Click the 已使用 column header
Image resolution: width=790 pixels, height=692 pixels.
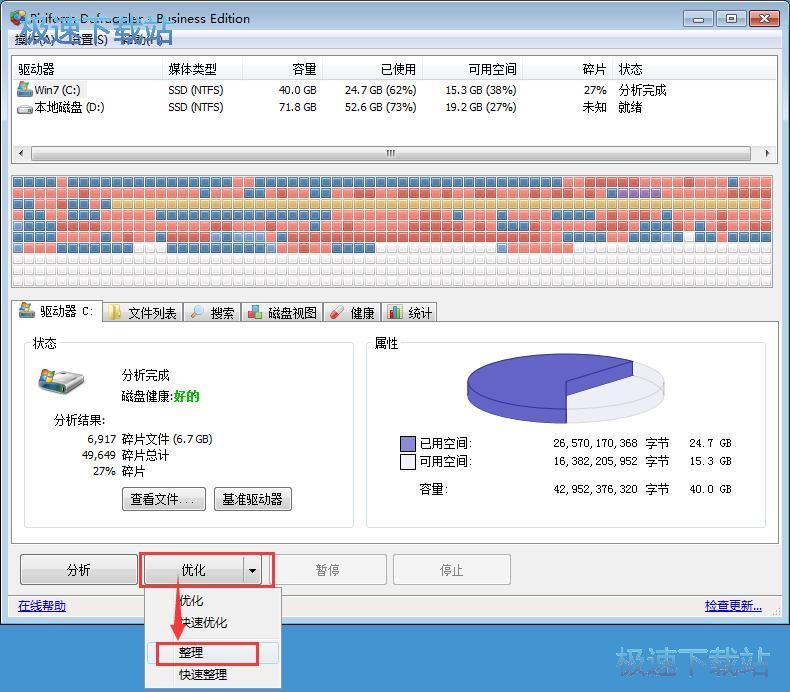372,69
